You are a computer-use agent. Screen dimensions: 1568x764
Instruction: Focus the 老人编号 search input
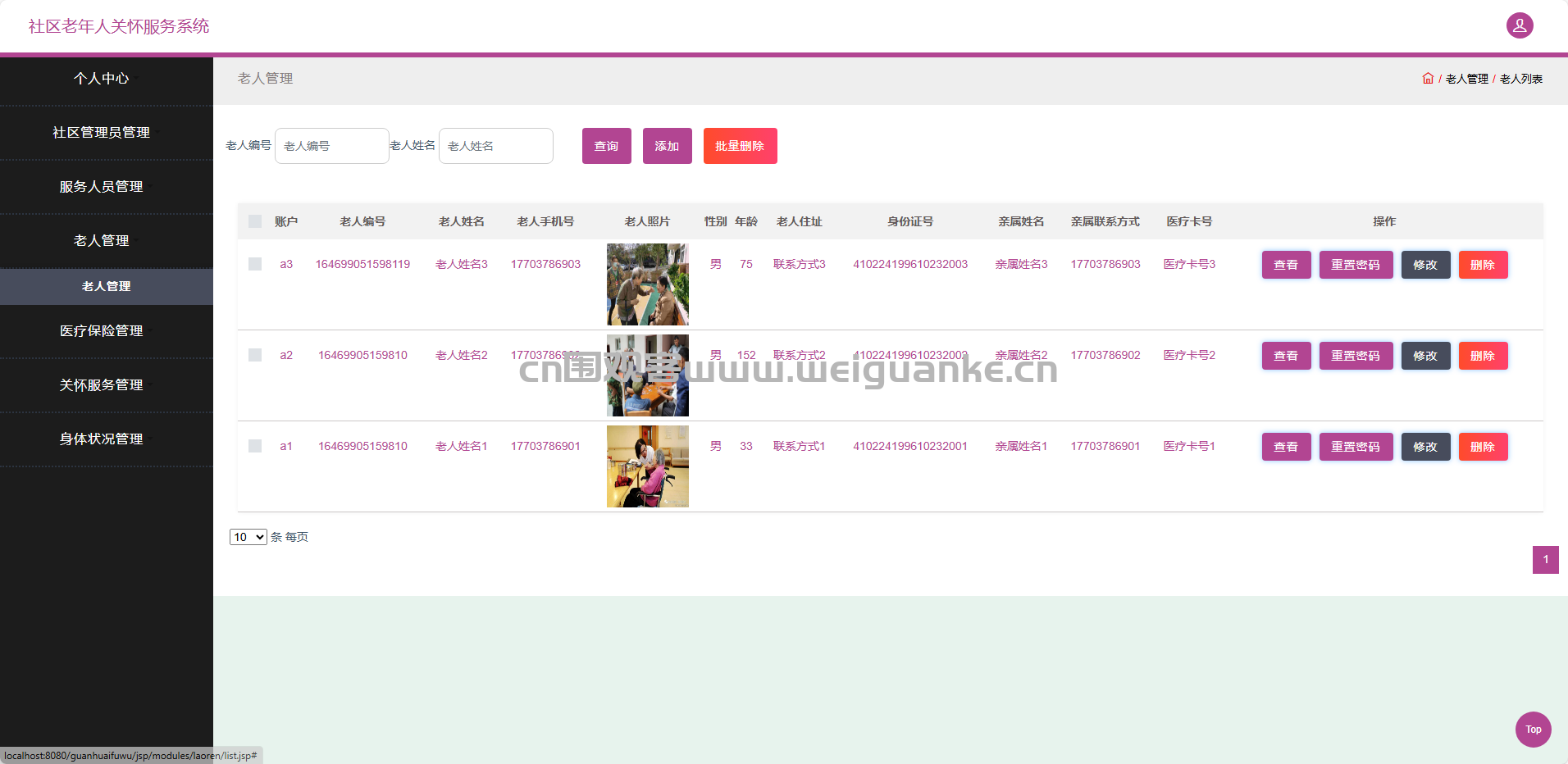pyautogui.click(x=332, y=146)
